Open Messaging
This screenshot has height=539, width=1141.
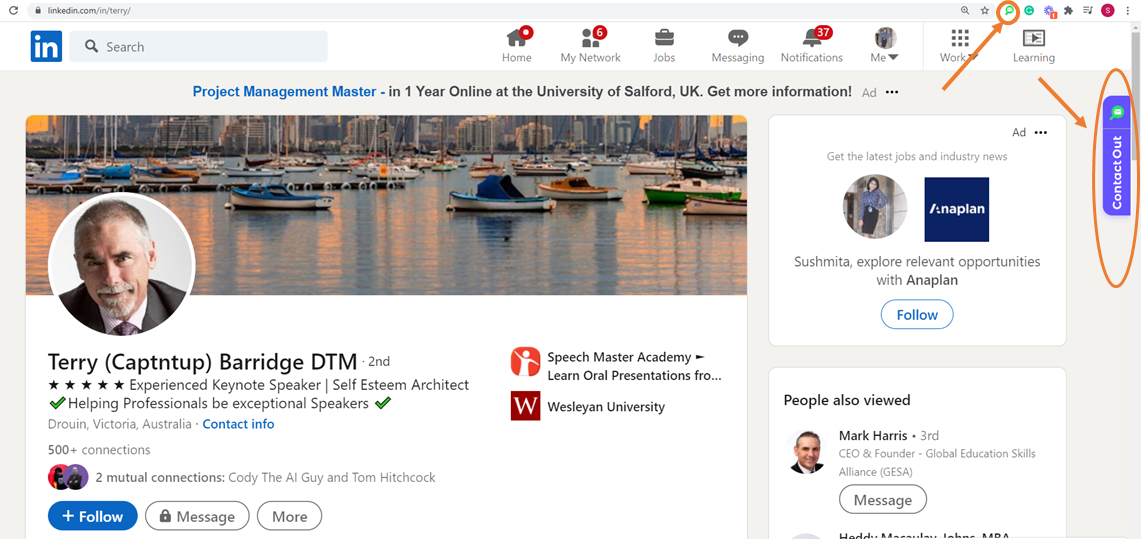click(738, 45)
